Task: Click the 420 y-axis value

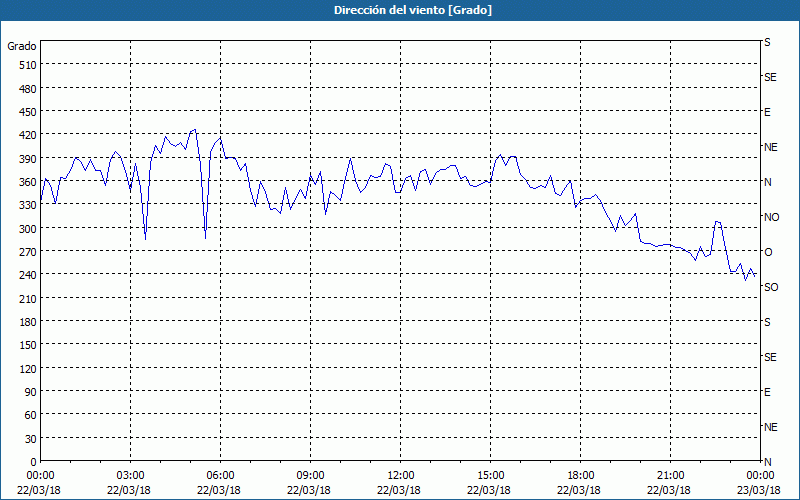Action: 28,135
